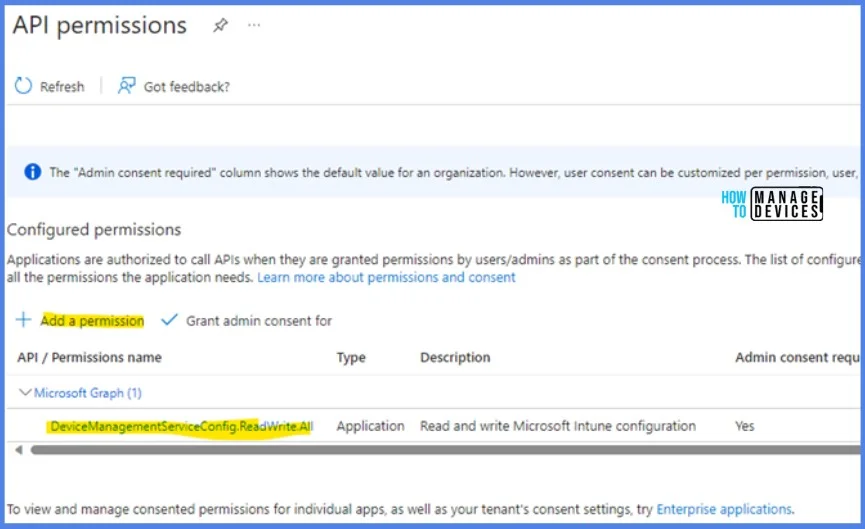Click the feedback person icon
This screenshot has width=865, height=529.
point(126,86)
